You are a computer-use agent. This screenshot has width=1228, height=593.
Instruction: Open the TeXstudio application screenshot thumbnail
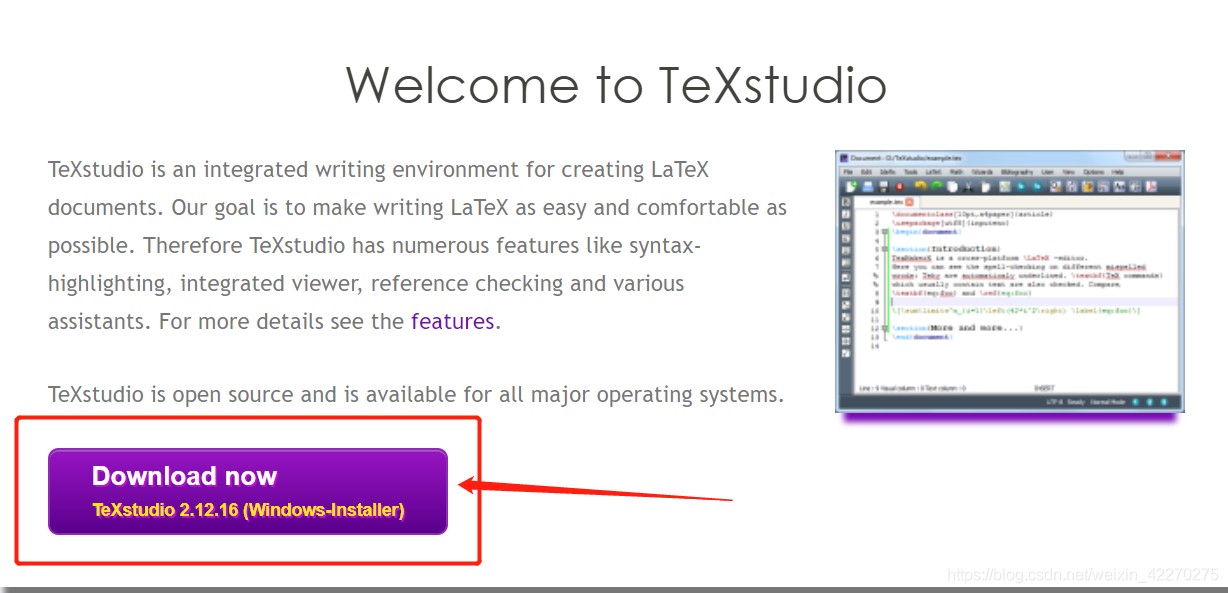click(x=1010, y=281)
